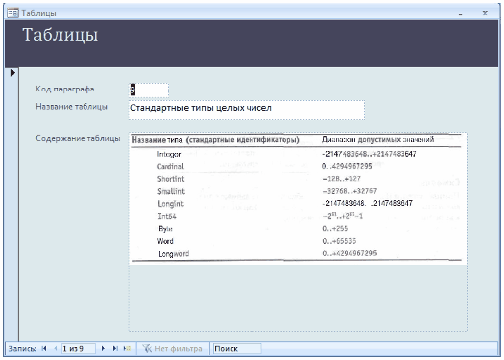The height and width of the screenshot is (360, 504).
Task: Click the Нет фильтра filter indicator
Action: point(173,349)
